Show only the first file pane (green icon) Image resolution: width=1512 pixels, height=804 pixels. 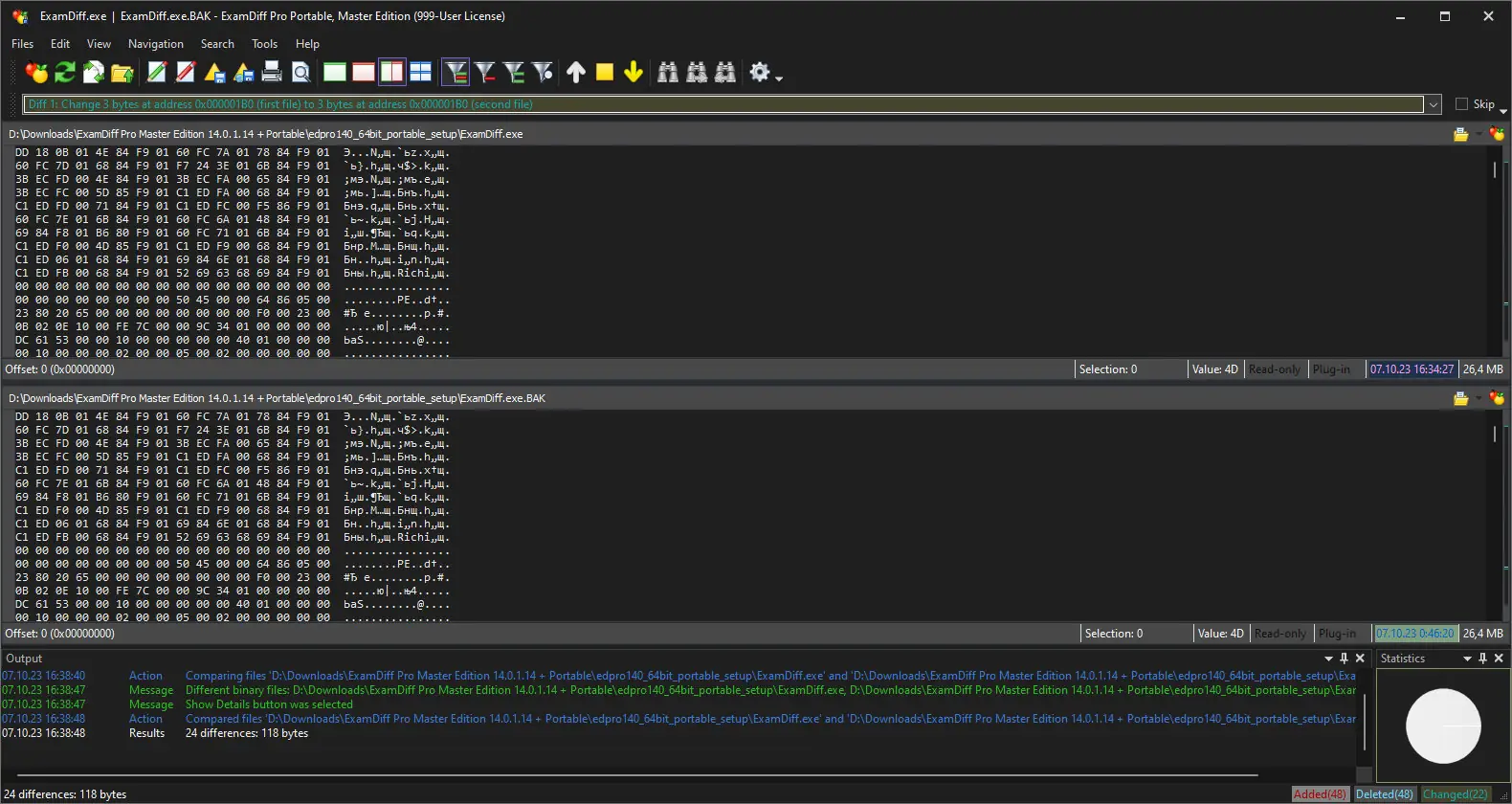tap(335, 73)
